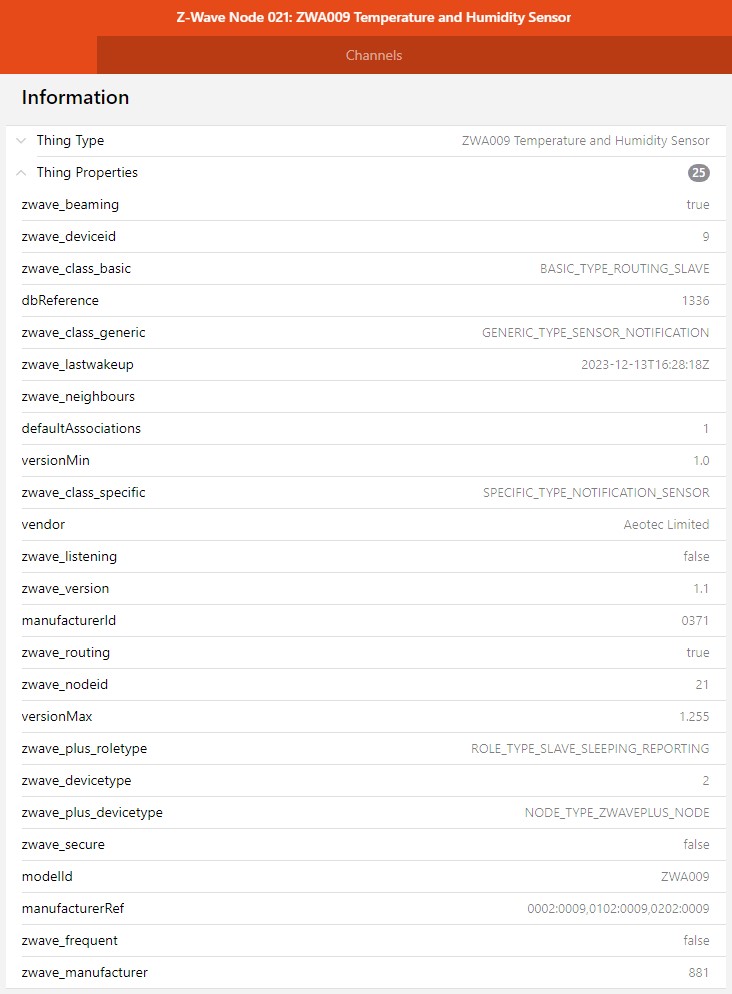Image resolution: width=732 pixels, height=994 pixels.
Task: Click the zwave_secure false value
Action: pos(697,844)
